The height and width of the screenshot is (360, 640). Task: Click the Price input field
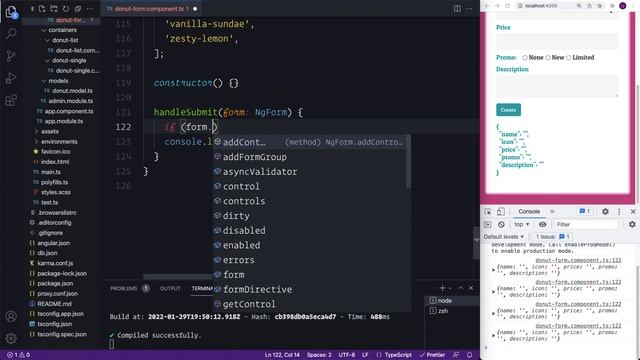tap(557, 41)
